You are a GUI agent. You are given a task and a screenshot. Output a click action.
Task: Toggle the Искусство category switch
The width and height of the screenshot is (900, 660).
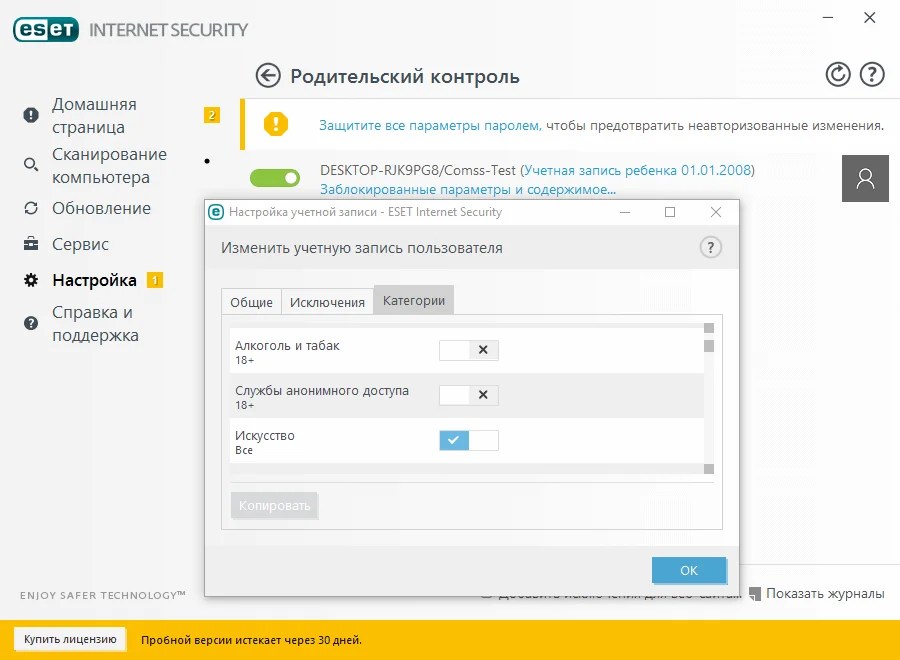coord(468,440)
